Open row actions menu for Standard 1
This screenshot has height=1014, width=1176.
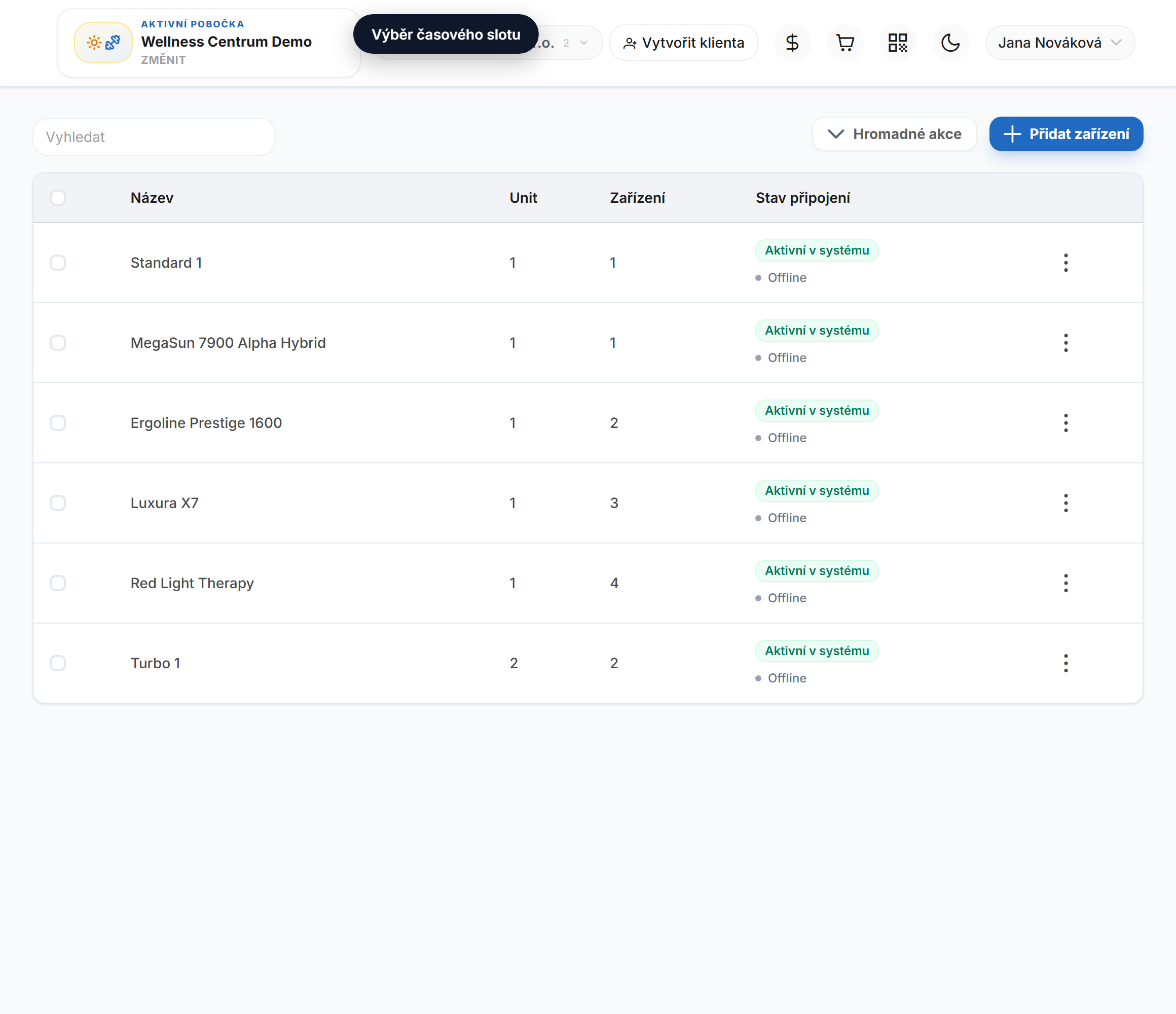pyautogui.click(x=1066, y=263)
